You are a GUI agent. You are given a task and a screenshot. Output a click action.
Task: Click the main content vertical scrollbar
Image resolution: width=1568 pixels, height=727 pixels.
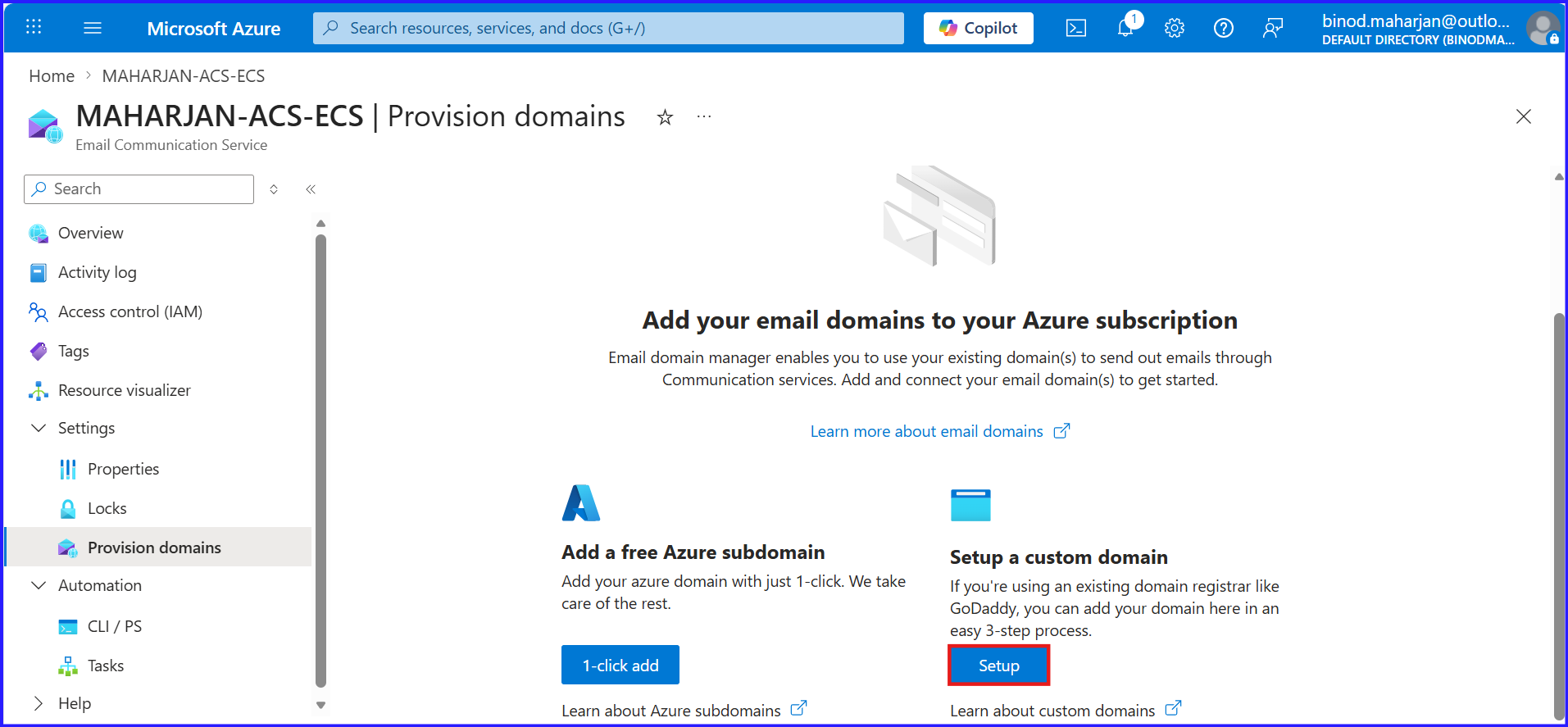(1559, 516)
